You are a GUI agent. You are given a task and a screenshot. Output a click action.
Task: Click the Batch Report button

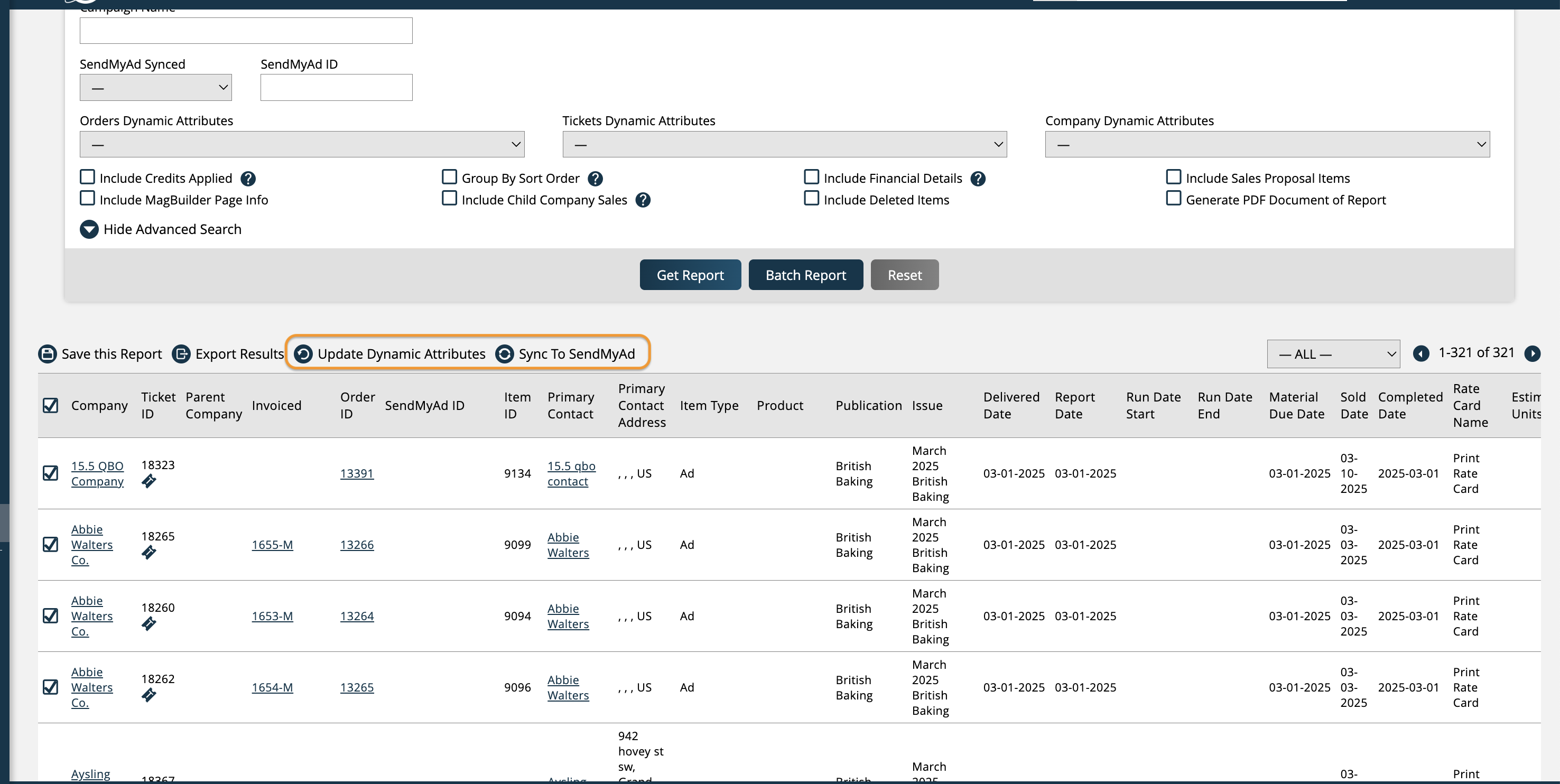point(806,275)
